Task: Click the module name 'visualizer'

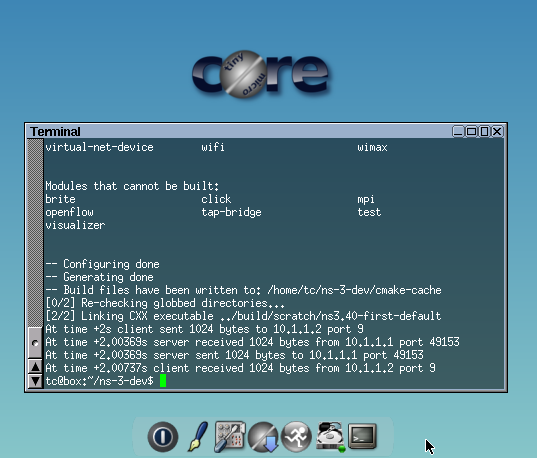Action: [x=75, y=225]
